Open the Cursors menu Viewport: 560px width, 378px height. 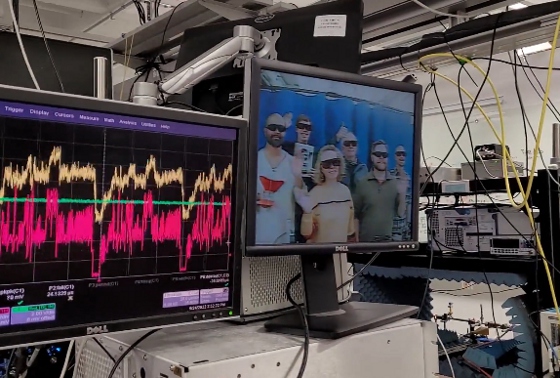pyautogui.click(x=64, y=115)
